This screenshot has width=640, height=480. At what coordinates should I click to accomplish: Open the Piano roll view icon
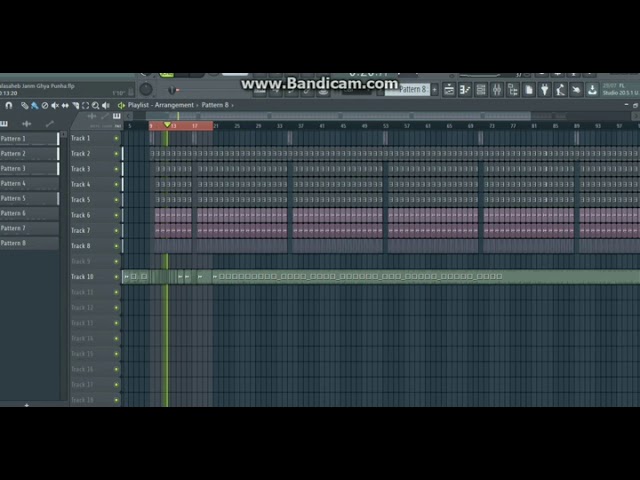coord(465,89)
